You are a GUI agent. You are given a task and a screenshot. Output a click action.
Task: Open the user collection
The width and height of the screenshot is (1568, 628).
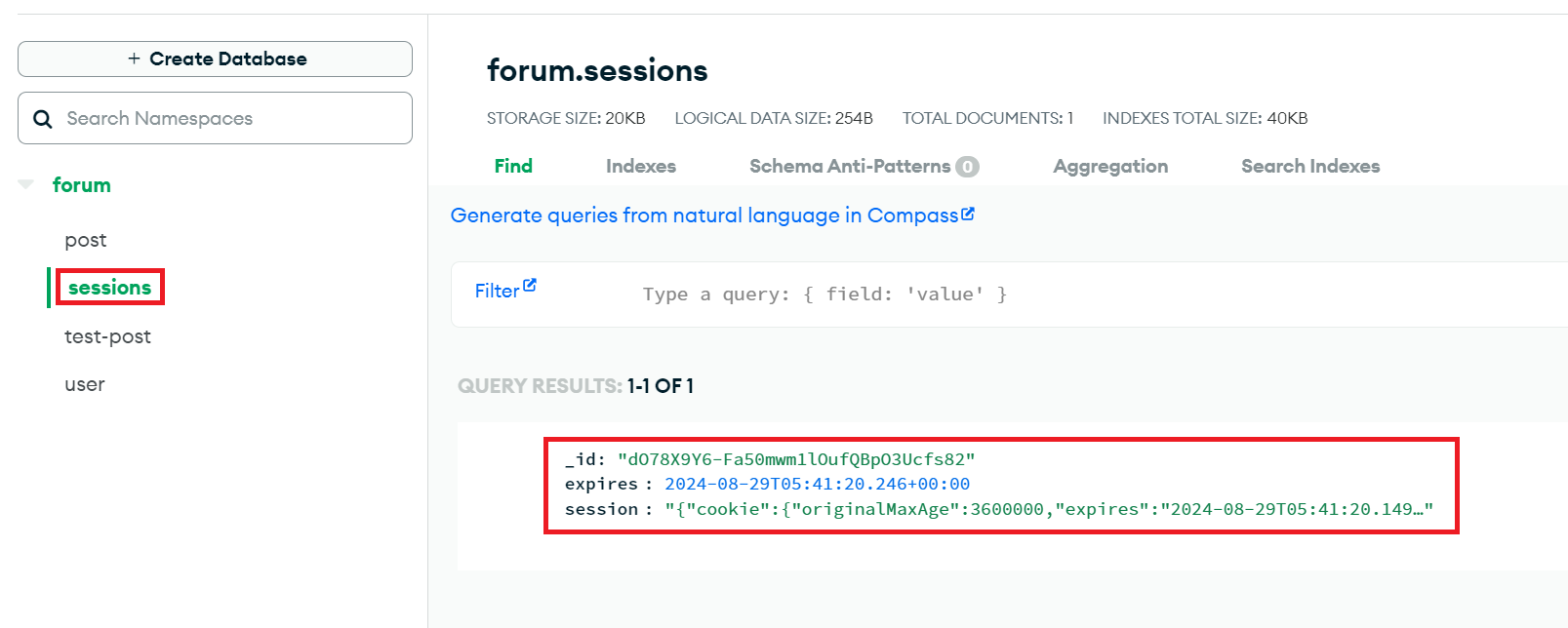(85, 384)
